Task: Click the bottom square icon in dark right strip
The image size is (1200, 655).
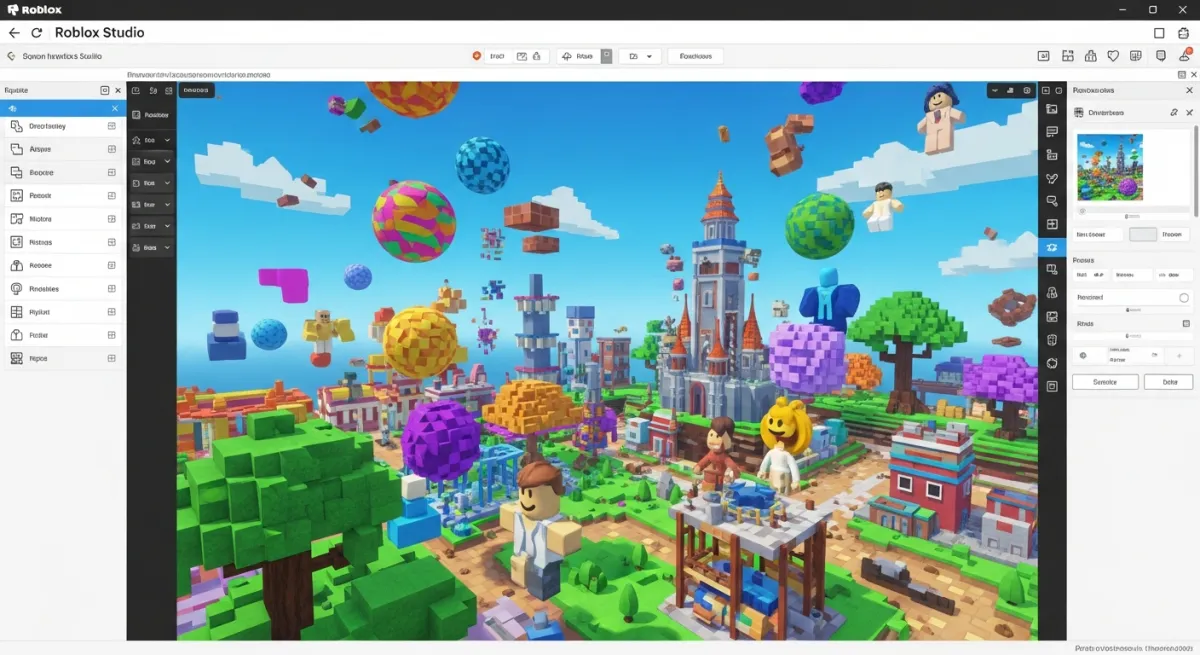Action: (x=1052, y=386)
